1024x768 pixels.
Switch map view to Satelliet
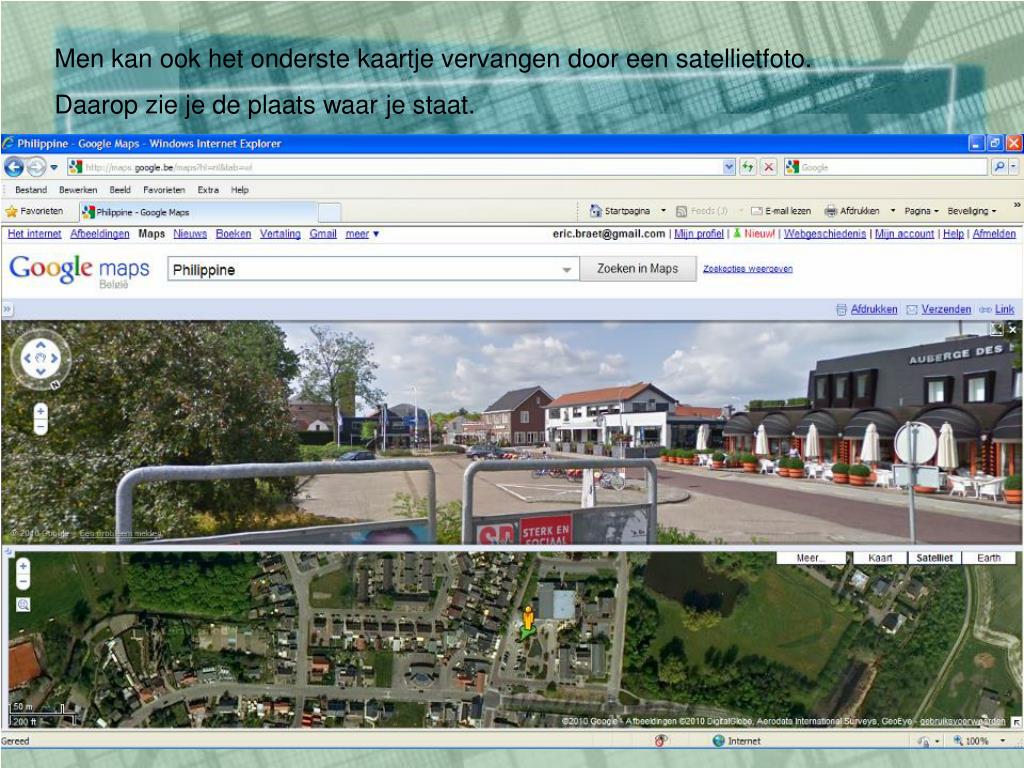[x=935, y=558]
